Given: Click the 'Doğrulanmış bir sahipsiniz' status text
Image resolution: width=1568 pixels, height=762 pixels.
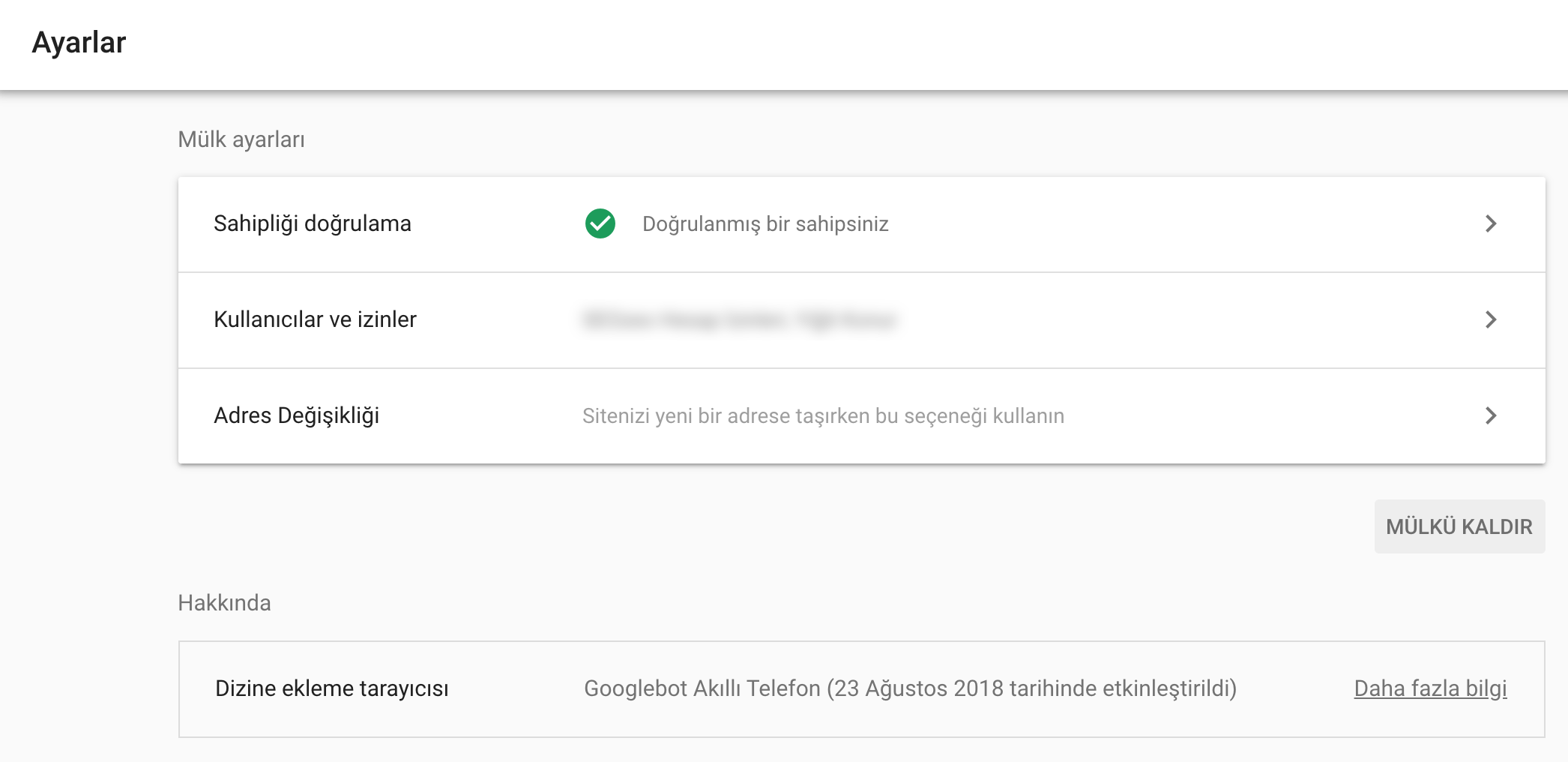Looking at the screenshot, I should click(x=765, y=223).
